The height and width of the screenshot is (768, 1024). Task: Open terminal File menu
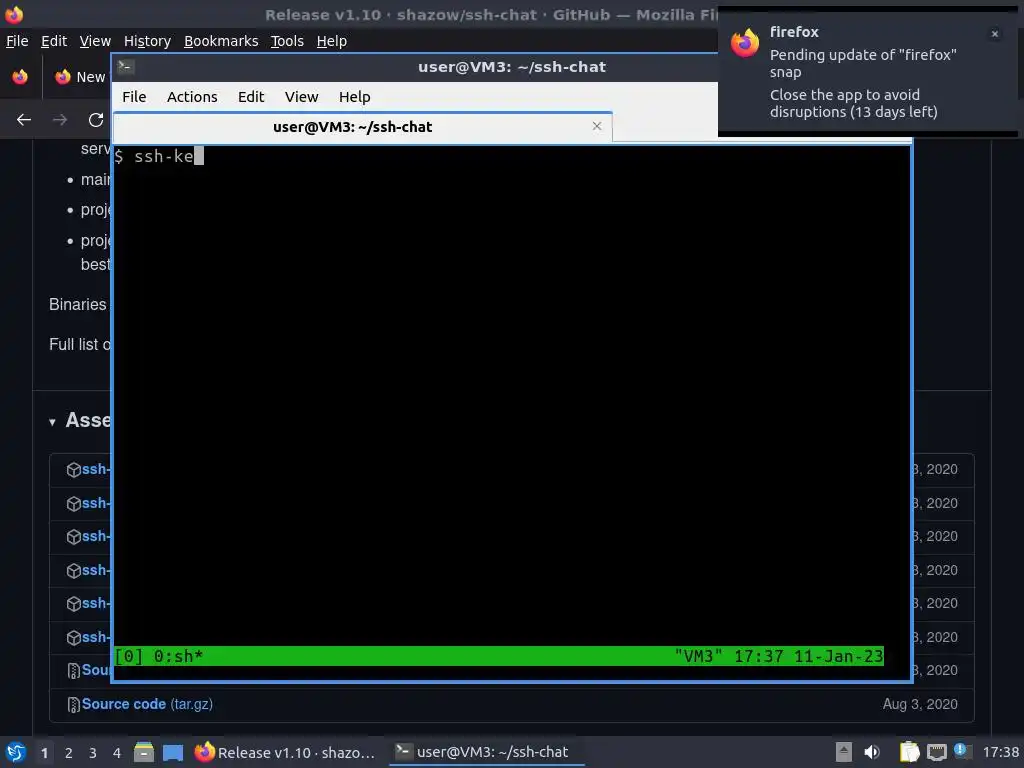(134, 97)
